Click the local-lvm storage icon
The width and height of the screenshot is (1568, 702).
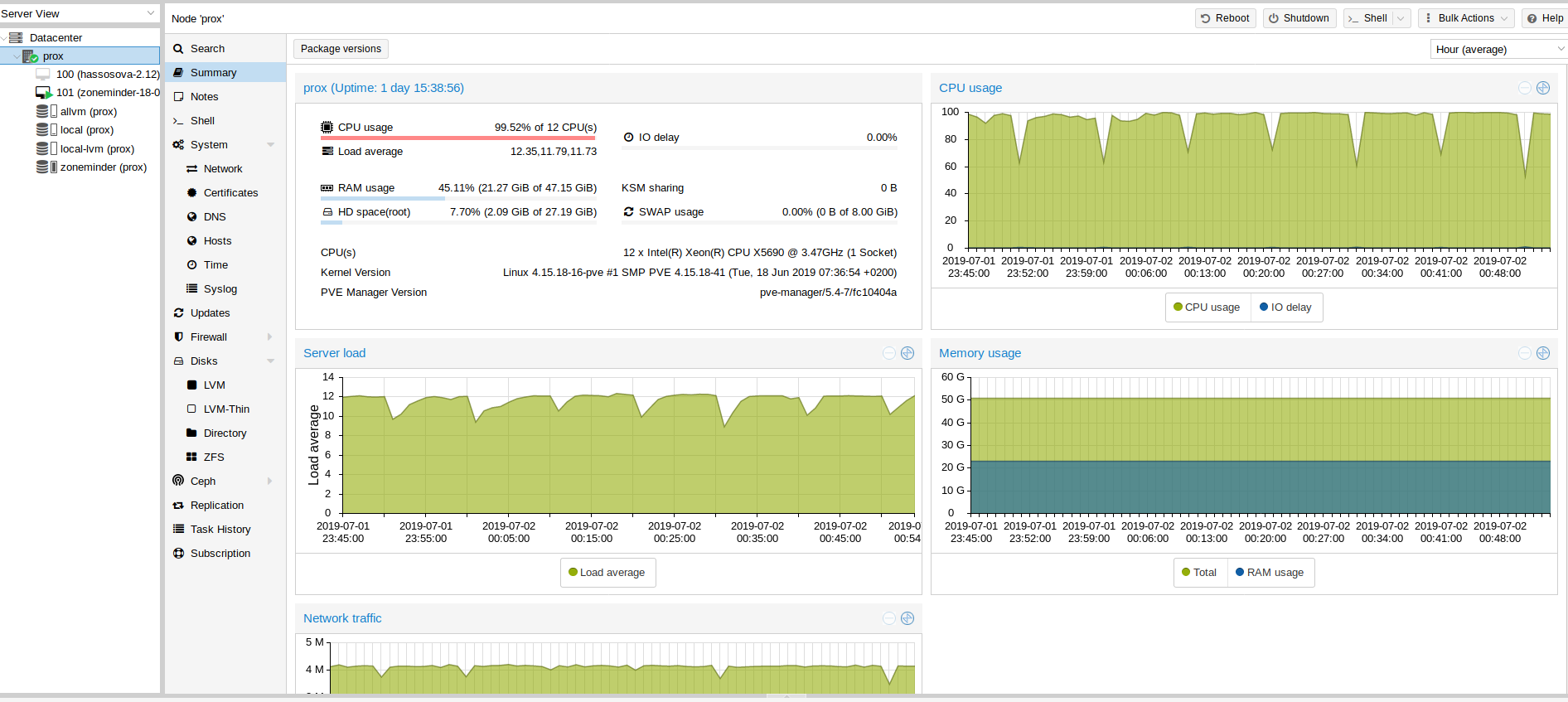[42, 148]
